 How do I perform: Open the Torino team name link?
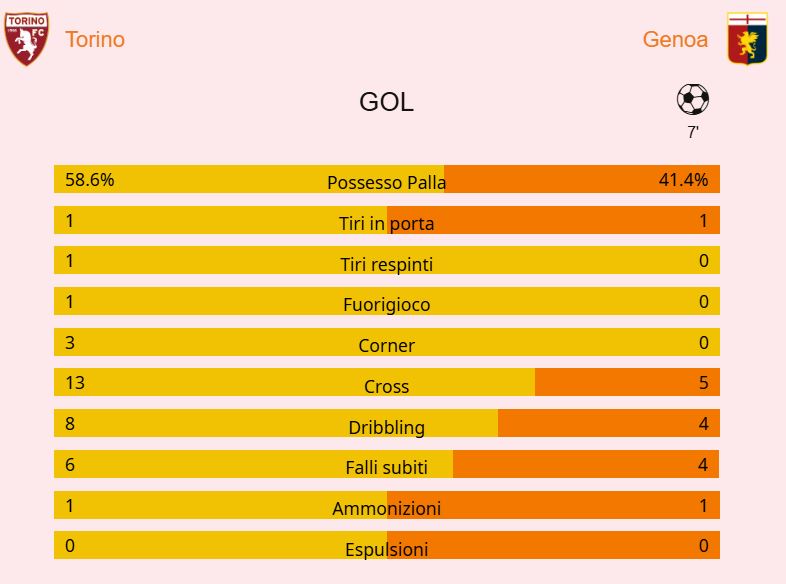pos(95,40)
